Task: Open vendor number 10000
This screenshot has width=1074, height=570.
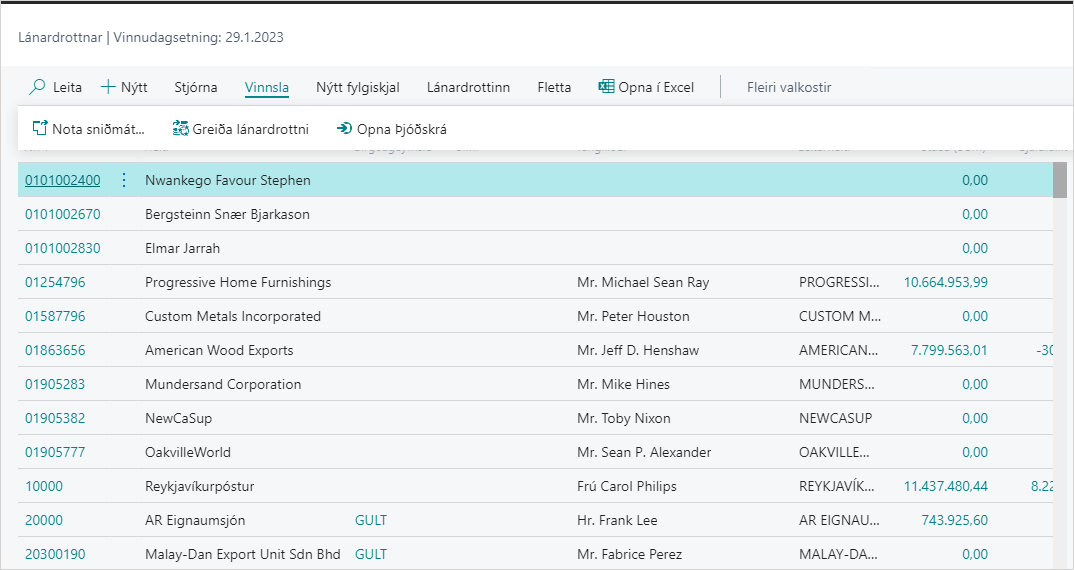Action: click(x=44, y=486)
